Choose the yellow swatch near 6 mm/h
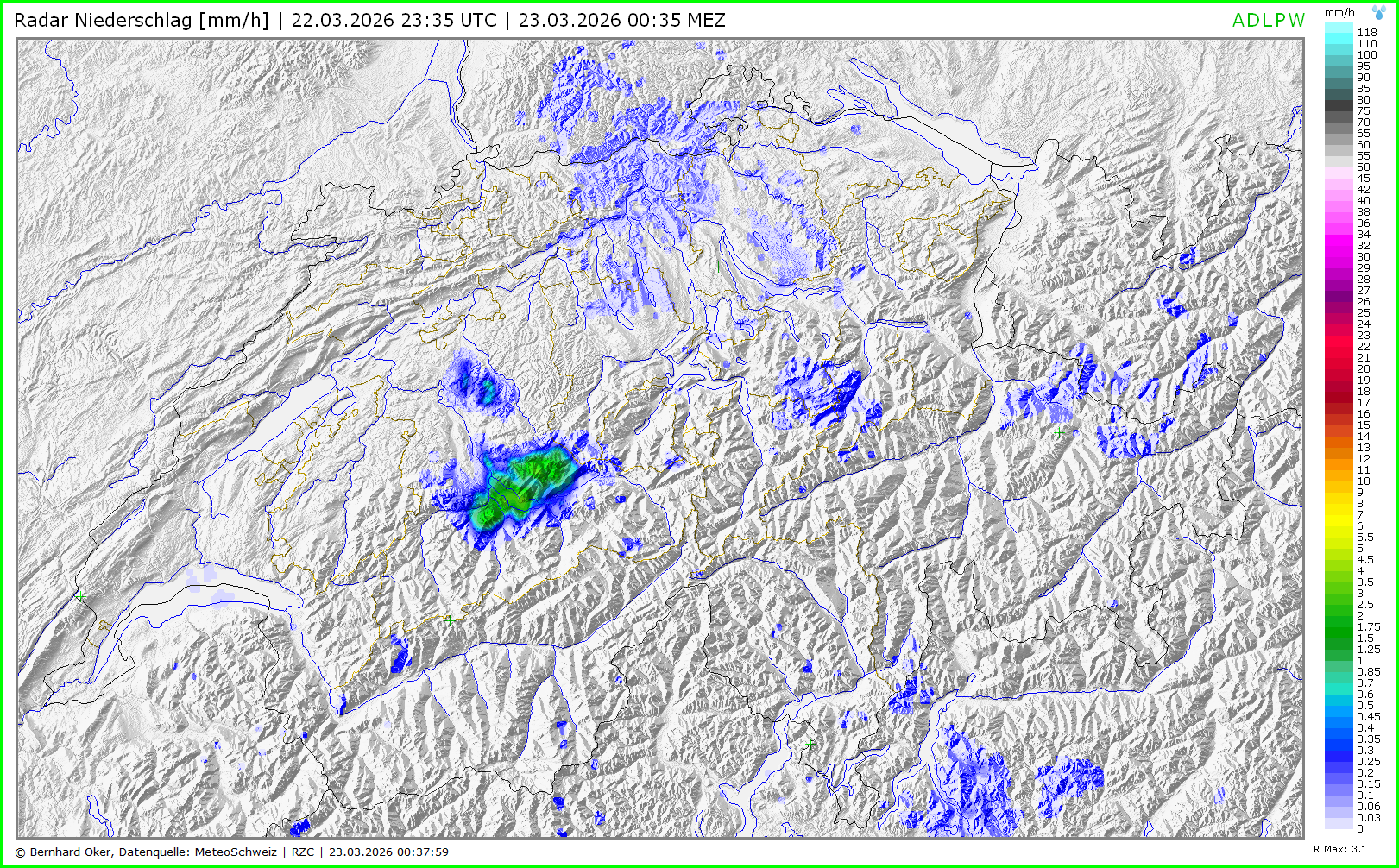Screen dimensions: 1399x868 1339,525
